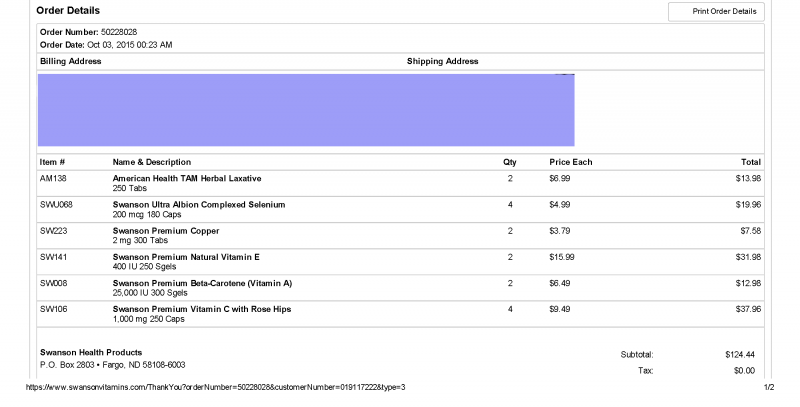Click Swanson Premium Vitamin C with Rose Hips
Screen dimensions: 800x407
[x=202, y=309]
